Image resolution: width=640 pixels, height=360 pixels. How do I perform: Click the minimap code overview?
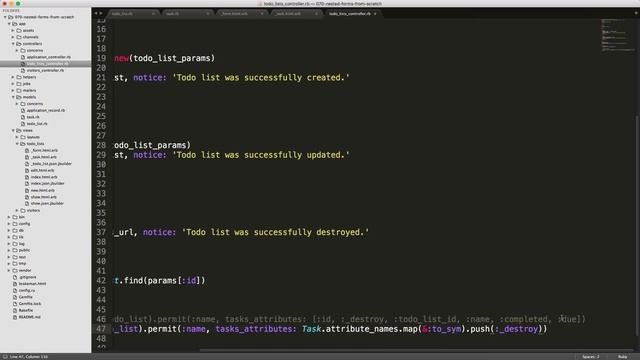point(617,35)
